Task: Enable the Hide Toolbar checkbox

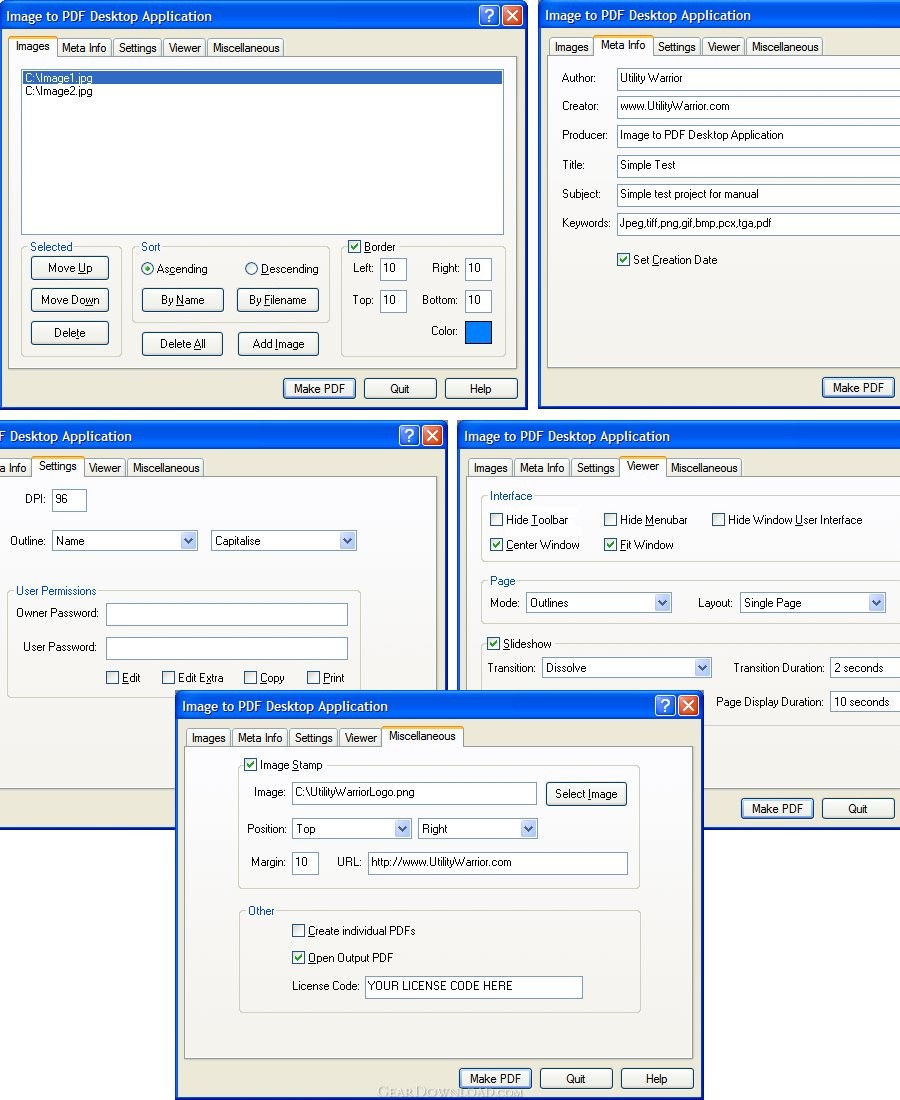Action: 496,519
